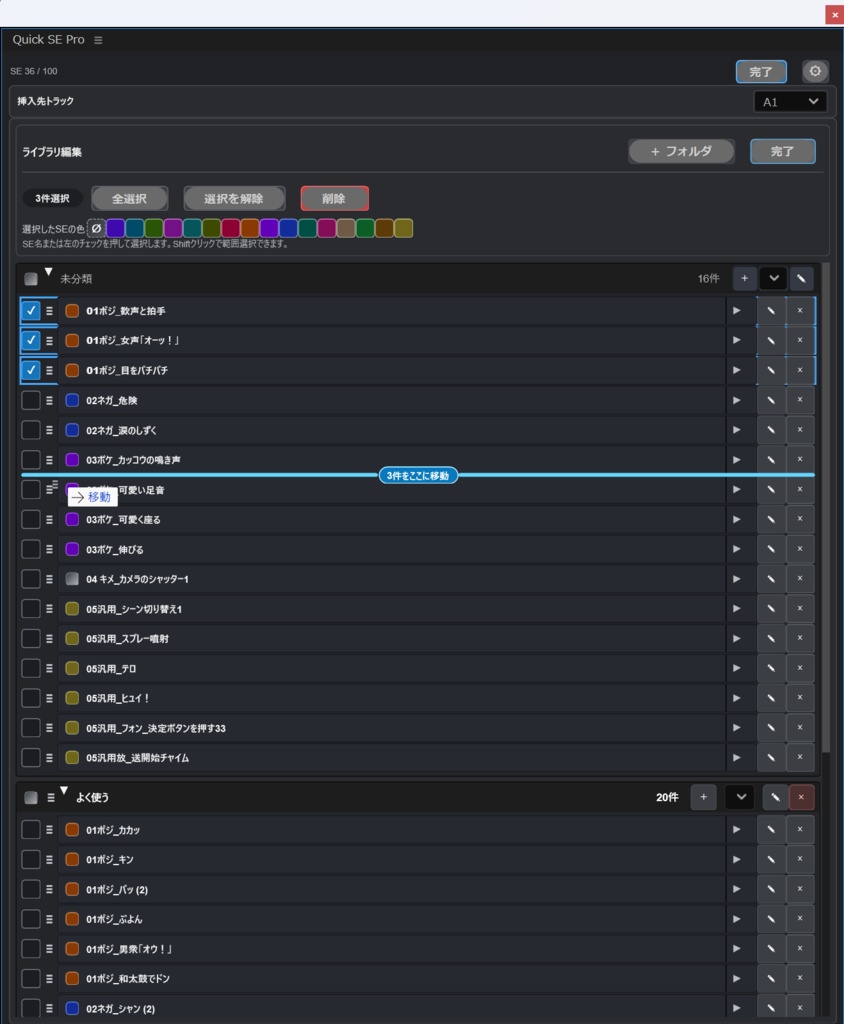The image size is (844, 1024).
Task: Toggle the よく使う folder select-all checkbox
Action: pyautogui.click(x=31, y=797)
